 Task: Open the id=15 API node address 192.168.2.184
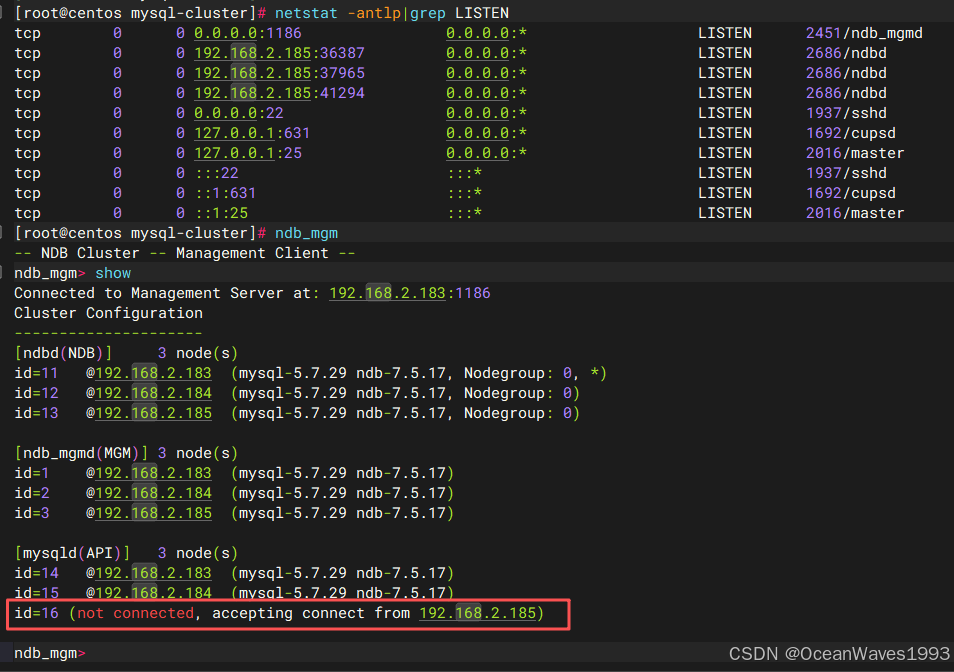(x=153, y=593)
